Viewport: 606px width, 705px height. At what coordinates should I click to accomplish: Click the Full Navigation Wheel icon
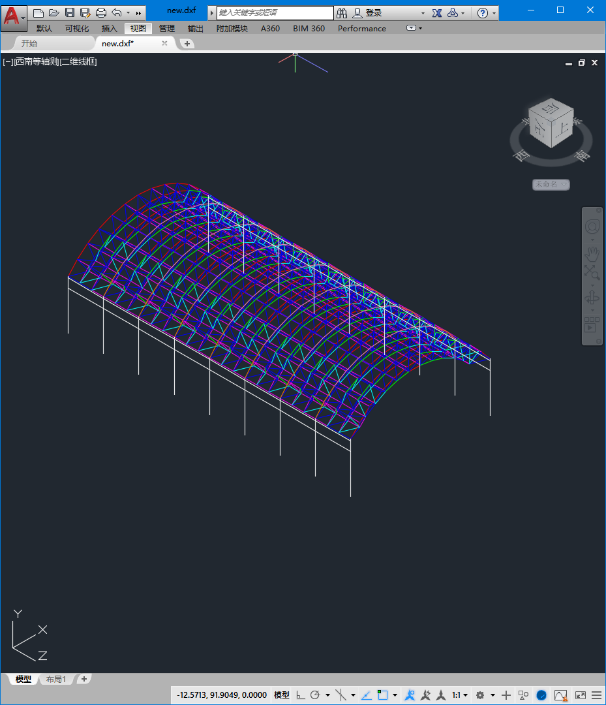point(592,228)
